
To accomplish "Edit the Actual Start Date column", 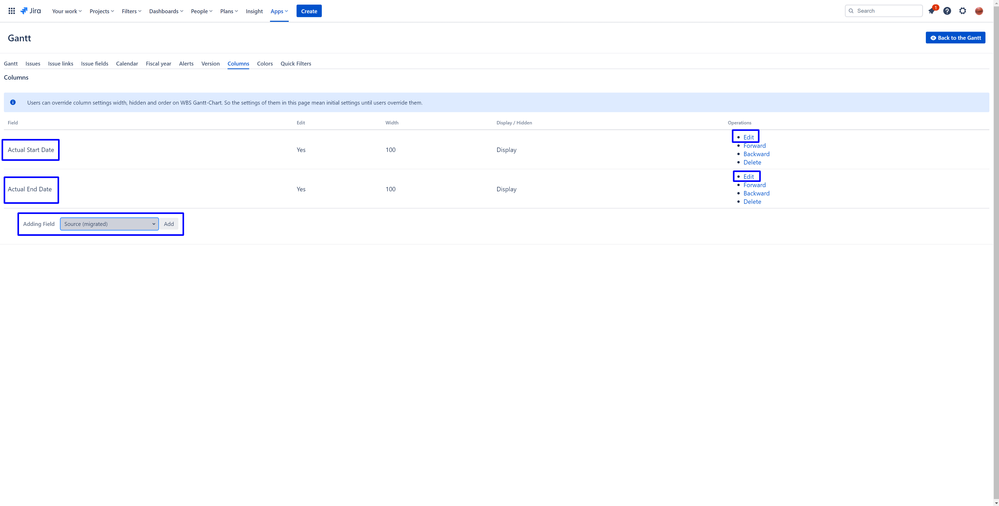I will coord(749,137).
